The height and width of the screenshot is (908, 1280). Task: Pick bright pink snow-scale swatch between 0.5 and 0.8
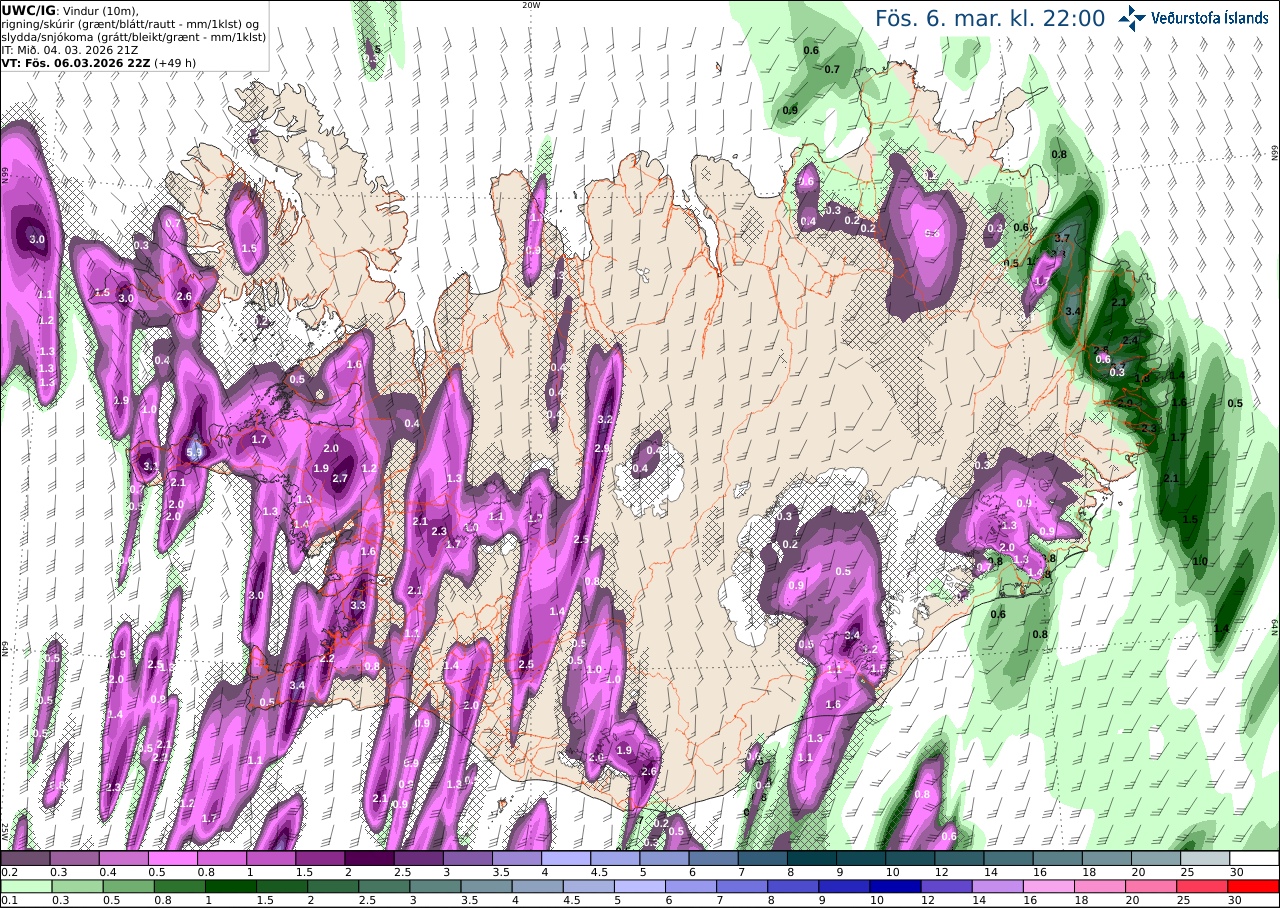[172, 858]
